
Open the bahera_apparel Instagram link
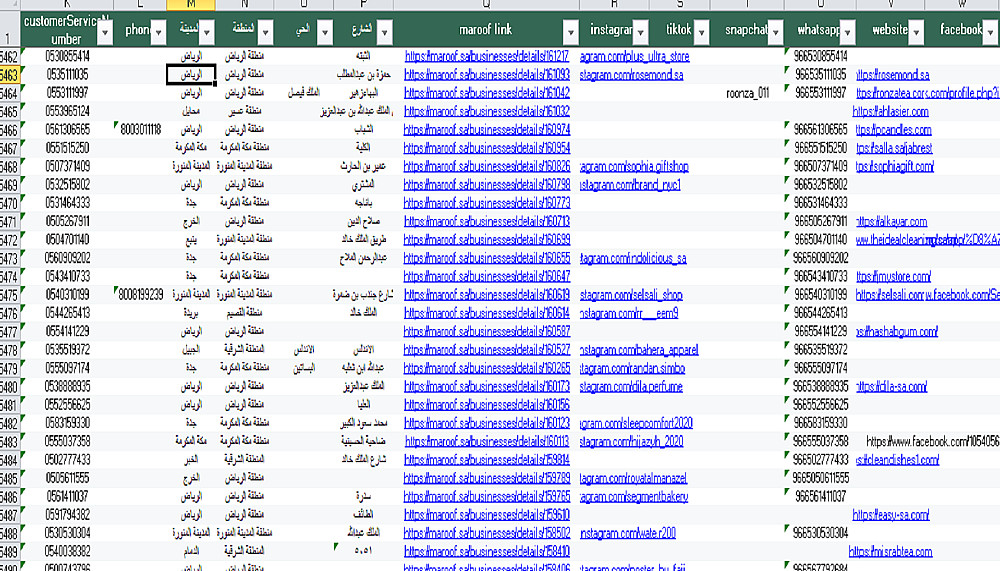(639, 350)
